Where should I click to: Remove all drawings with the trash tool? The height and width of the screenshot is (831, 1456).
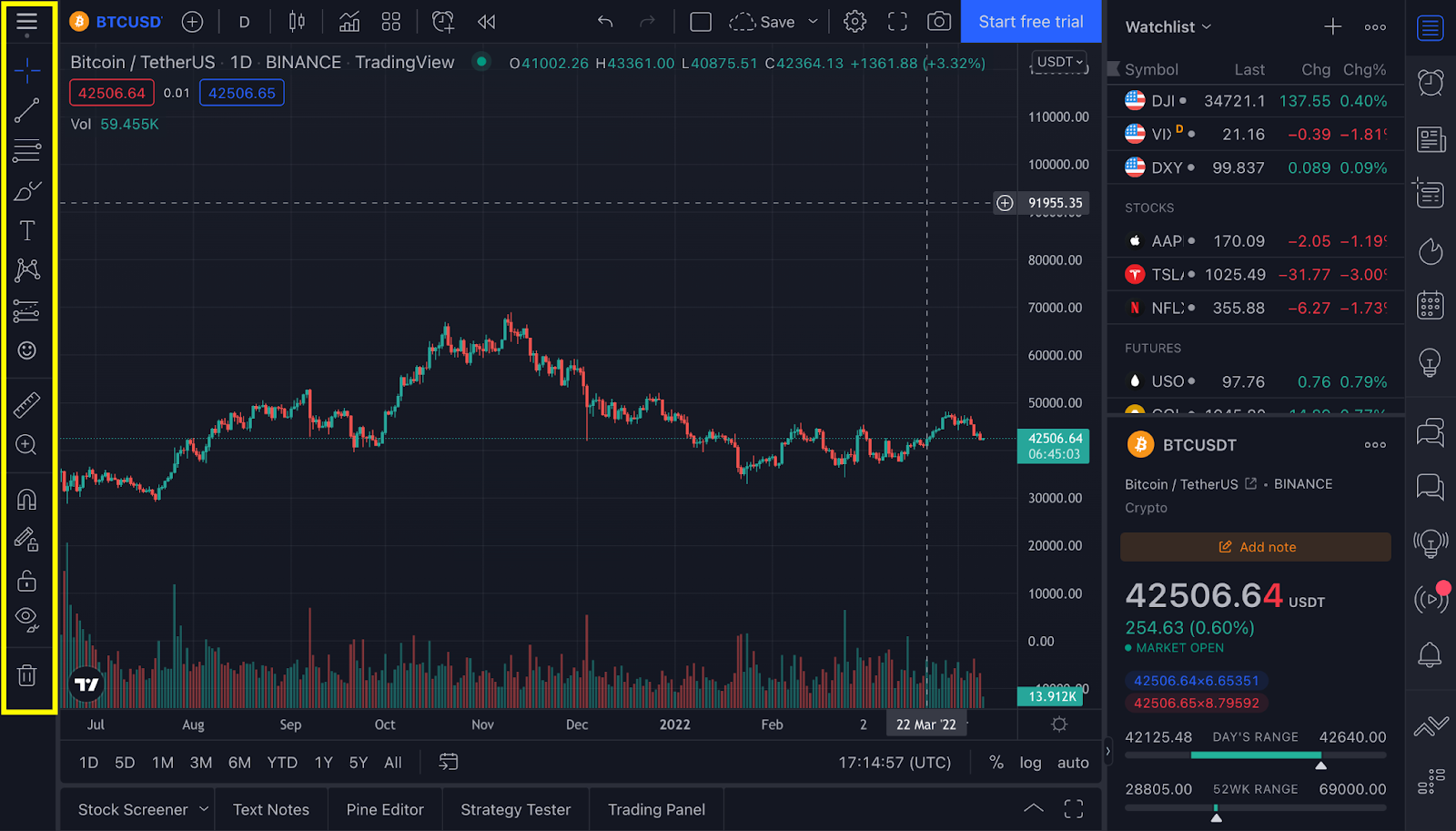27,674
